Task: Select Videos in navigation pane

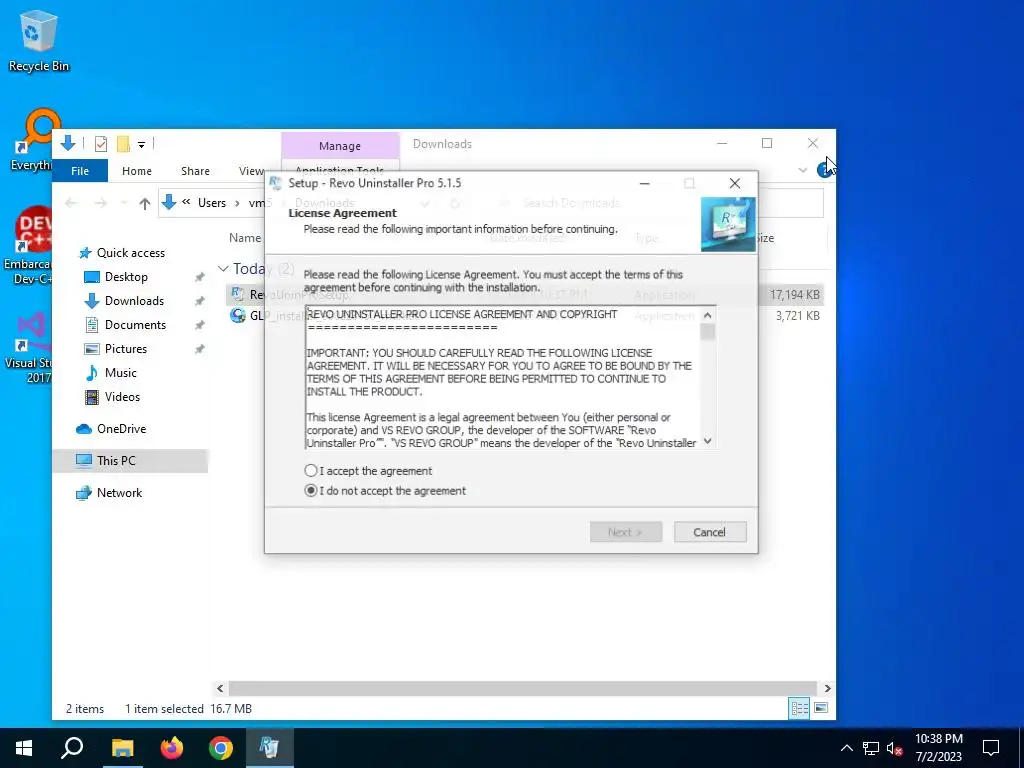Action: tap(122, 397)
